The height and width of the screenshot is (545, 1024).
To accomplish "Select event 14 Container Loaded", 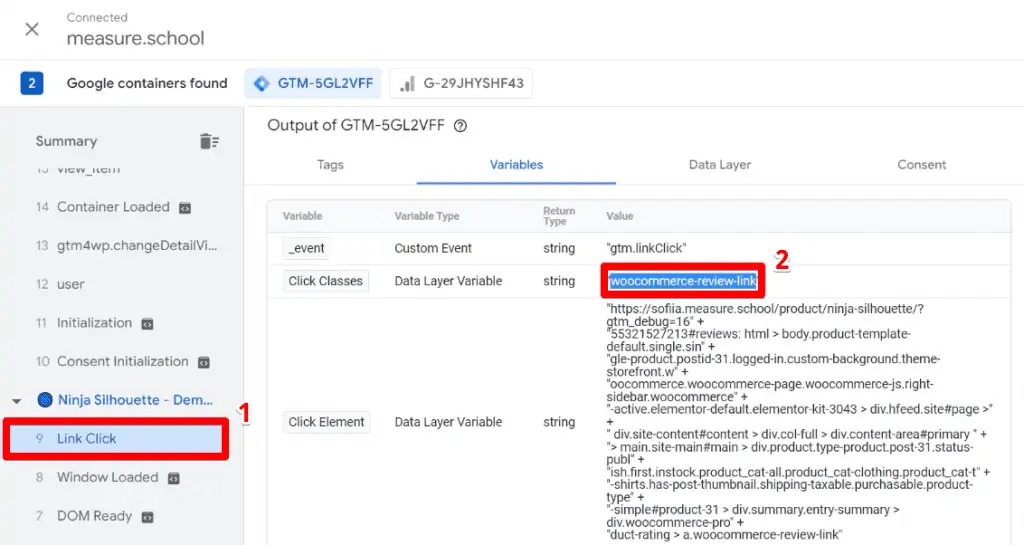I will click(x=113, y=207).
